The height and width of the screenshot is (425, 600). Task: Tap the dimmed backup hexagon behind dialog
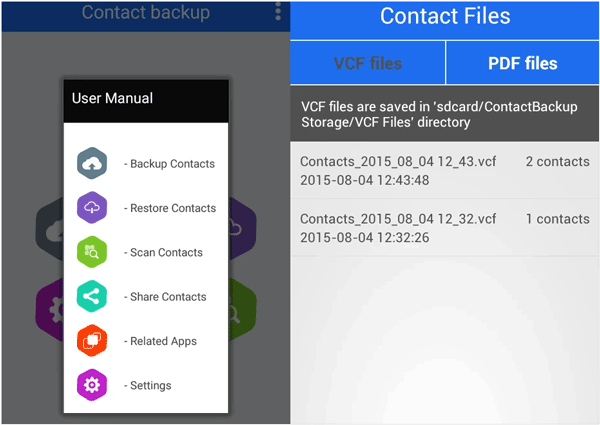point(50,230)
